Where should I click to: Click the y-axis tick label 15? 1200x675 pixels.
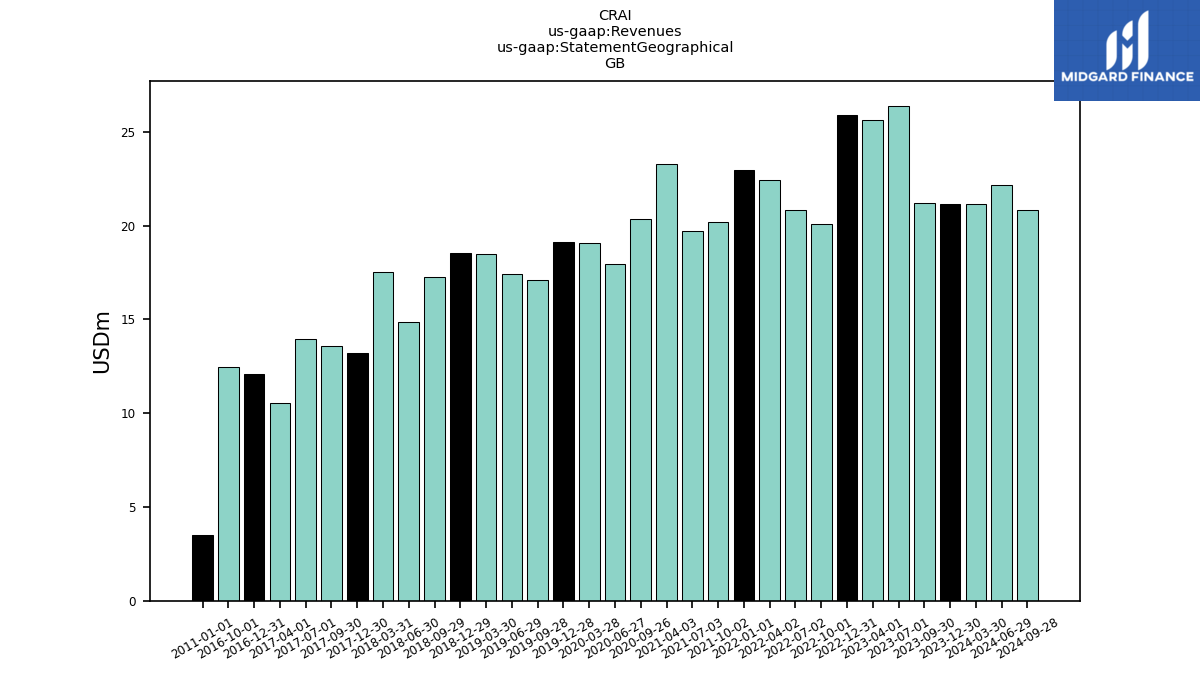[129, 320]
